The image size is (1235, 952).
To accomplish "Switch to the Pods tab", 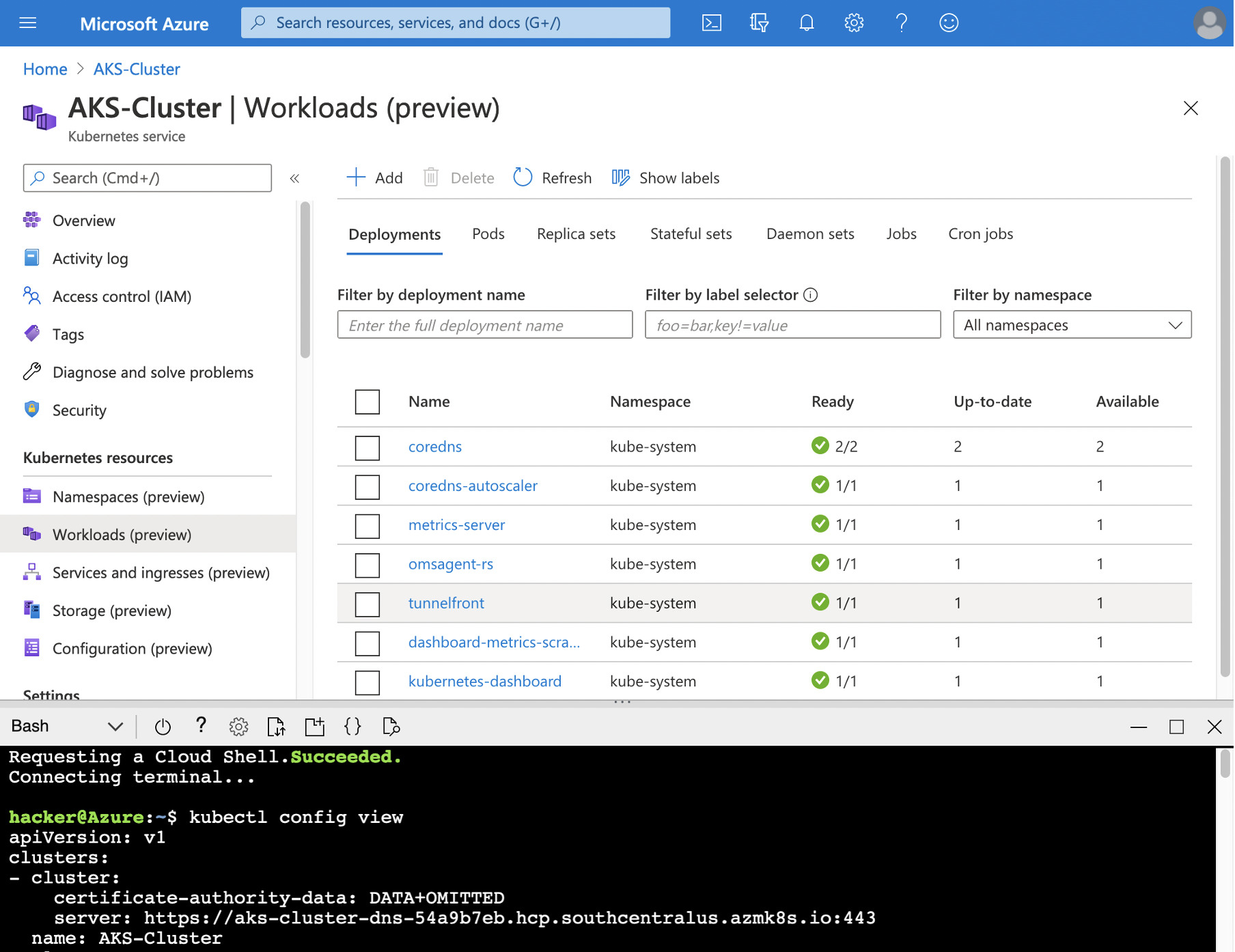I will [x=488, y=234].
